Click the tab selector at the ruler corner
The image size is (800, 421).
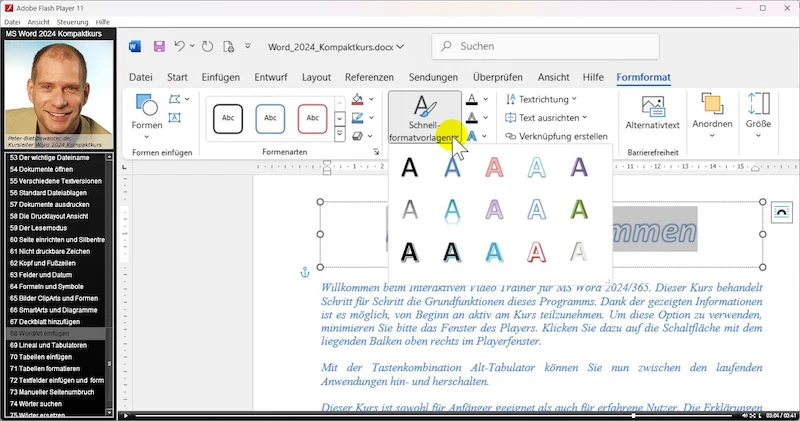coord(124,167)
